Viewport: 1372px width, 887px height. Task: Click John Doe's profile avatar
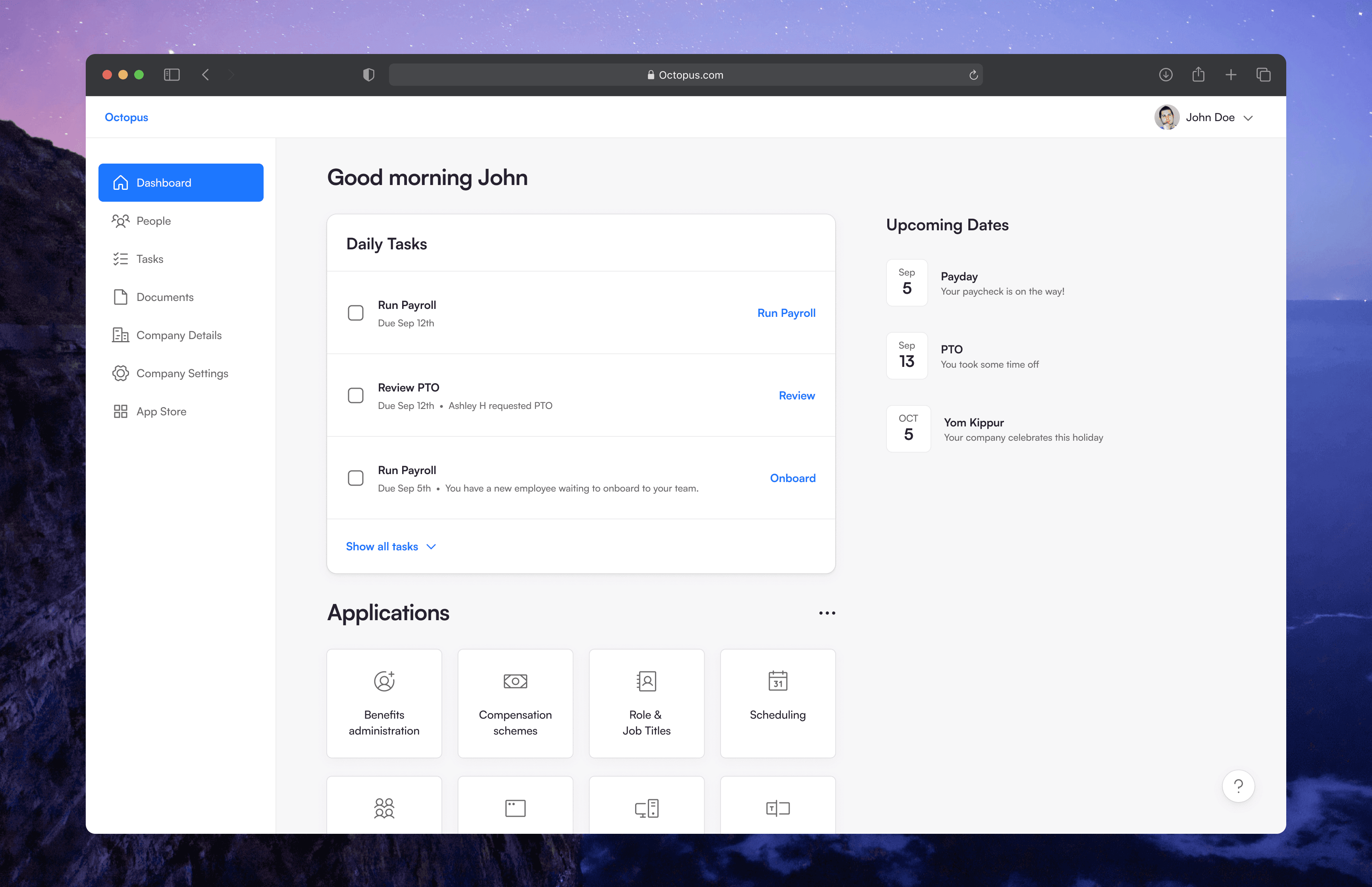(x=1166, y=118)
